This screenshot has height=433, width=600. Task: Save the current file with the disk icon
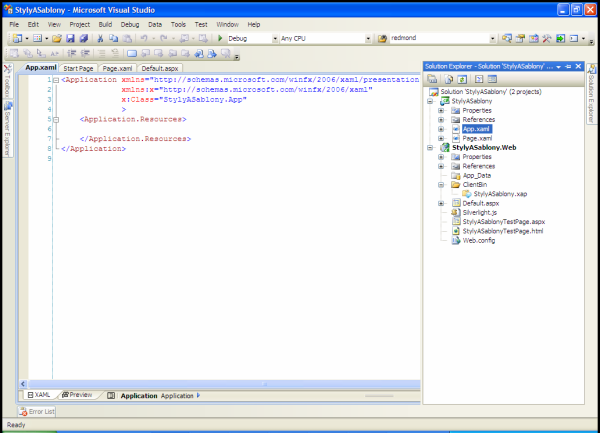(x=70, y=38)
